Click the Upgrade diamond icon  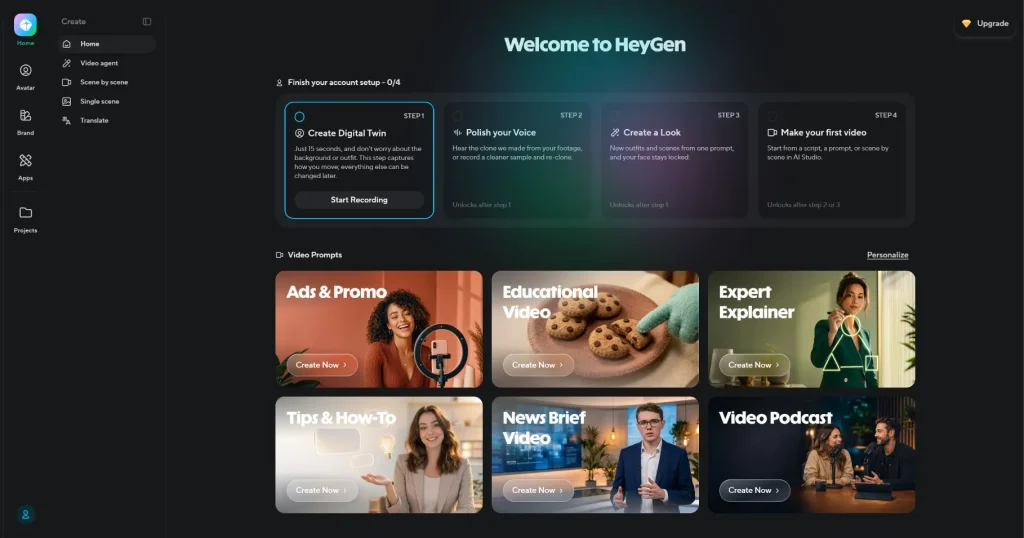coord(967,24)
